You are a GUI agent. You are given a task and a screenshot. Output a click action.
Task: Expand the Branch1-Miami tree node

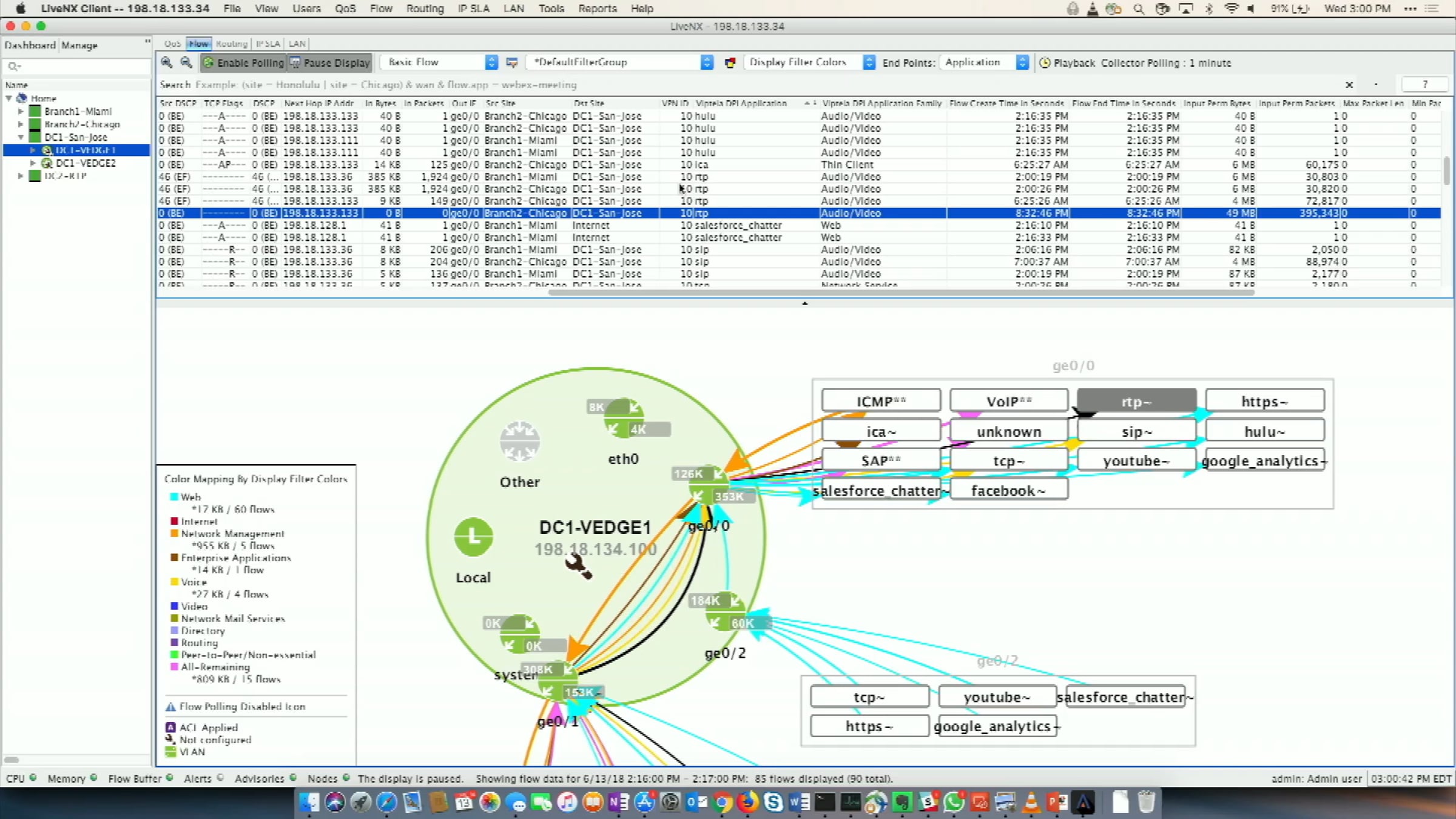click(x=21, y=112)
